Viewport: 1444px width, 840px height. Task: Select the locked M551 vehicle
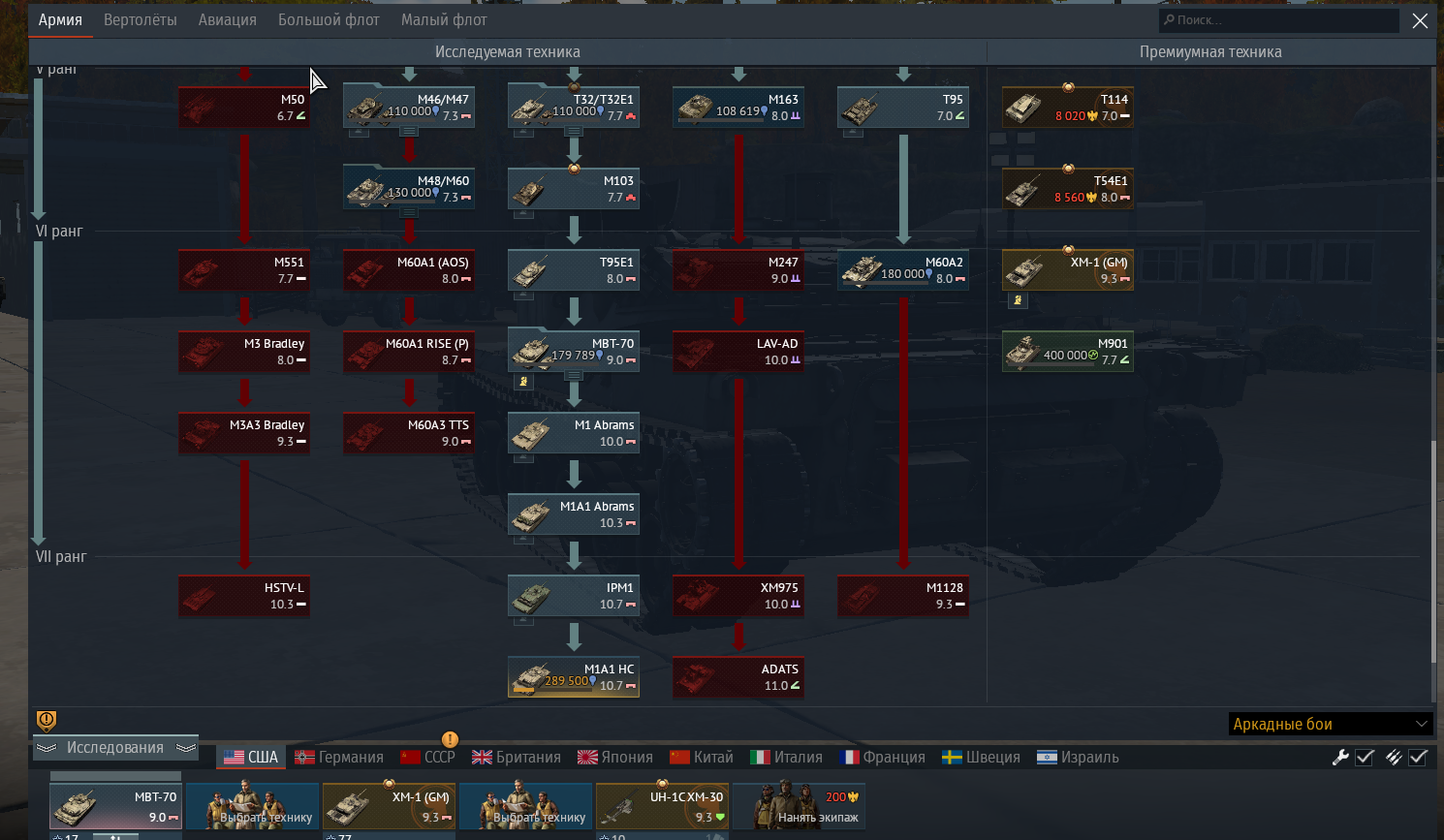tap(244, 269)
